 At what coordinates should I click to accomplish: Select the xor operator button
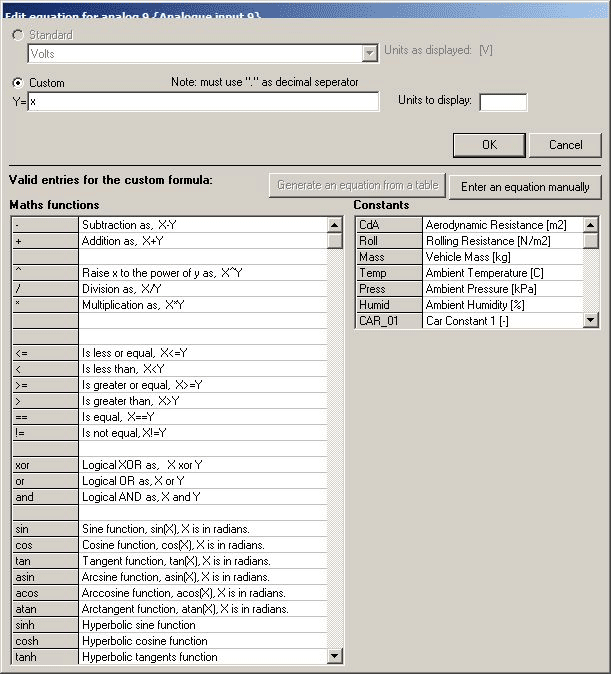(x=45, y=465)
